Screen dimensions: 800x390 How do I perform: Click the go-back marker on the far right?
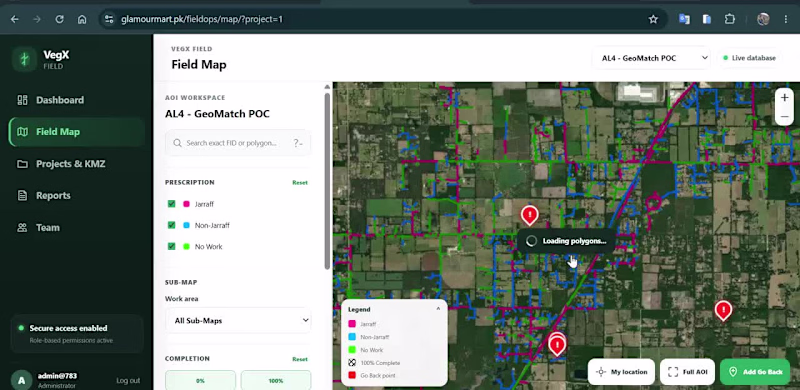tap(723, 310)
